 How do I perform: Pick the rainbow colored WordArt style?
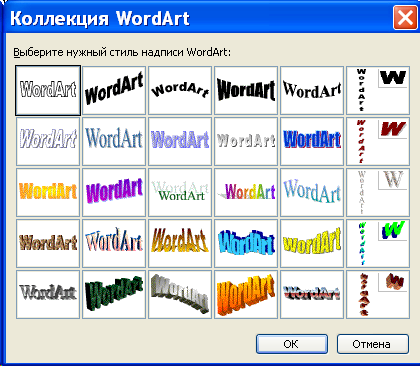coord(246,192)
